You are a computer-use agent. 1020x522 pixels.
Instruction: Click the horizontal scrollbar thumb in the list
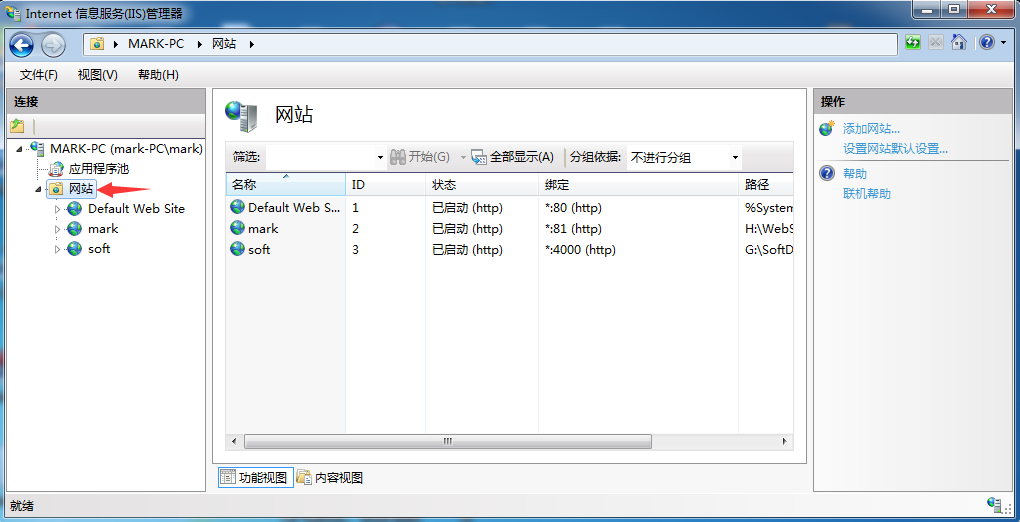(448, 441)
